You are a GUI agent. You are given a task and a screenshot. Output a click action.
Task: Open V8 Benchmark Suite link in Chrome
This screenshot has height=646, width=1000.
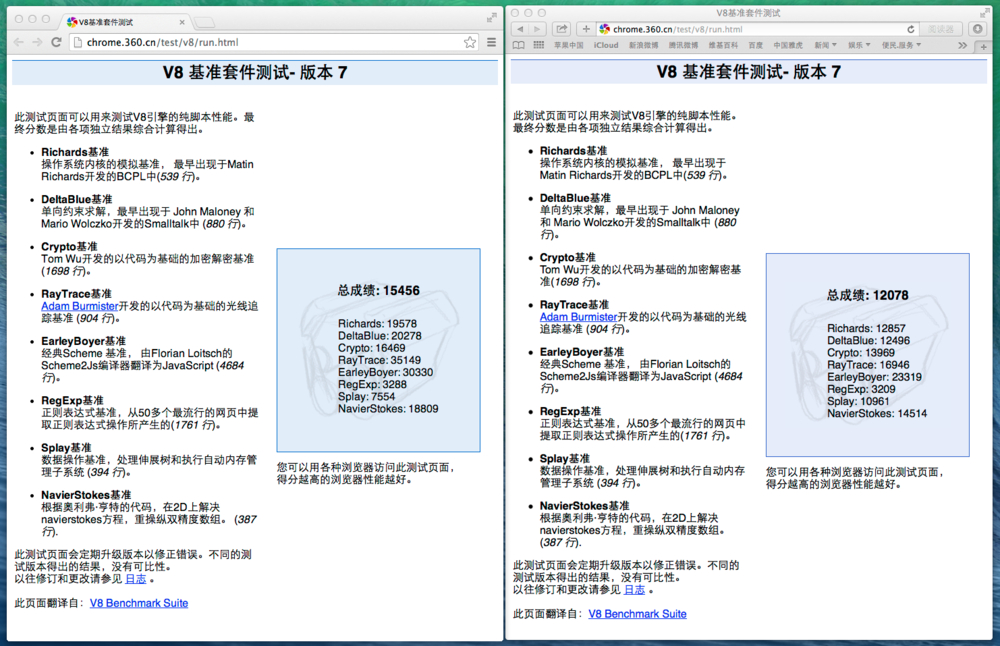click(139, 603)
